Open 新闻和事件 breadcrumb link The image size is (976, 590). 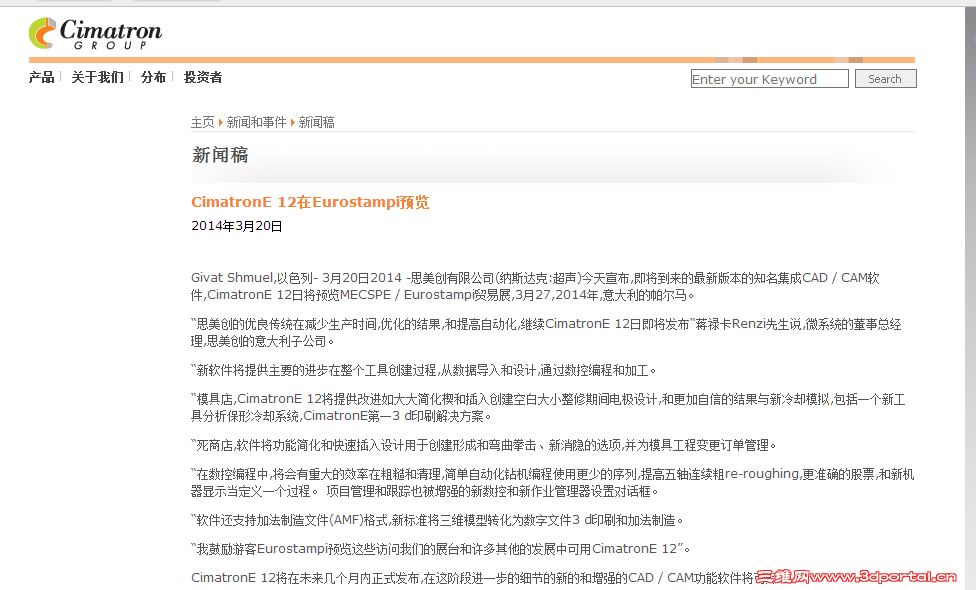pyautogui.click(x=256, y=123)
